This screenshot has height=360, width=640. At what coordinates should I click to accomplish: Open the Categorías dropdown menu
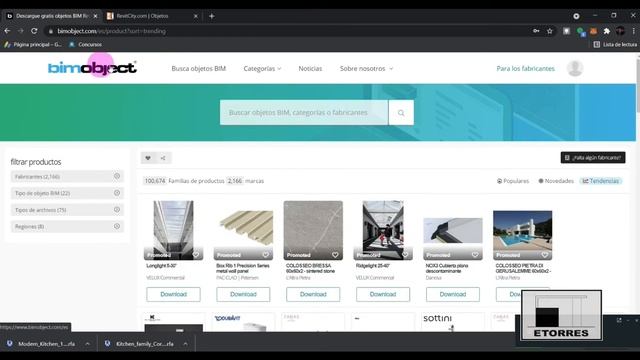click(x=262, y=69)
